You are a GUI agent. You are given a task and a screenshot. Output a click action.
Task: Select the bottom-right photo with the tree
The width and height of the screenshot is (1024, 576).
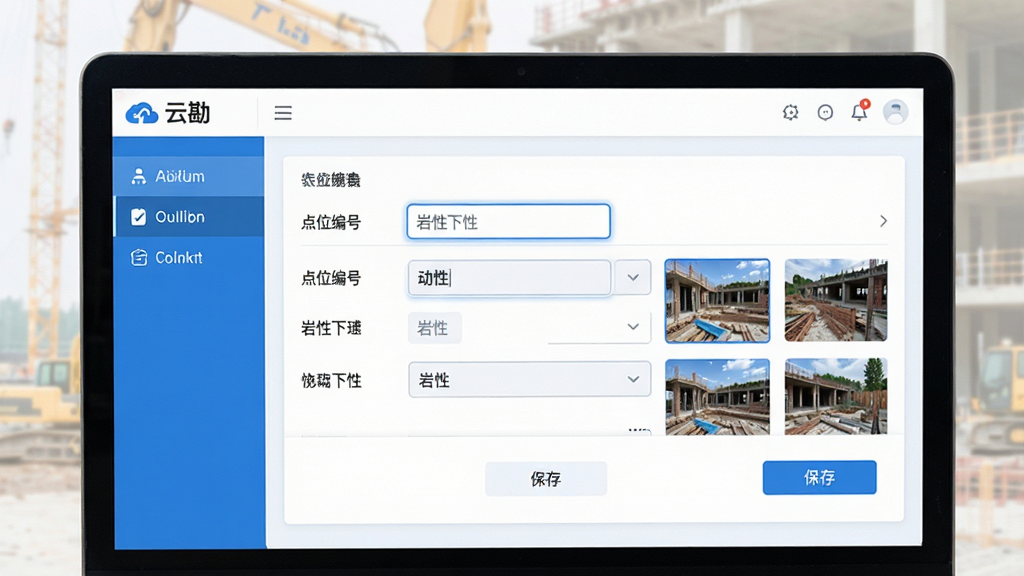[x=836, y=396]
